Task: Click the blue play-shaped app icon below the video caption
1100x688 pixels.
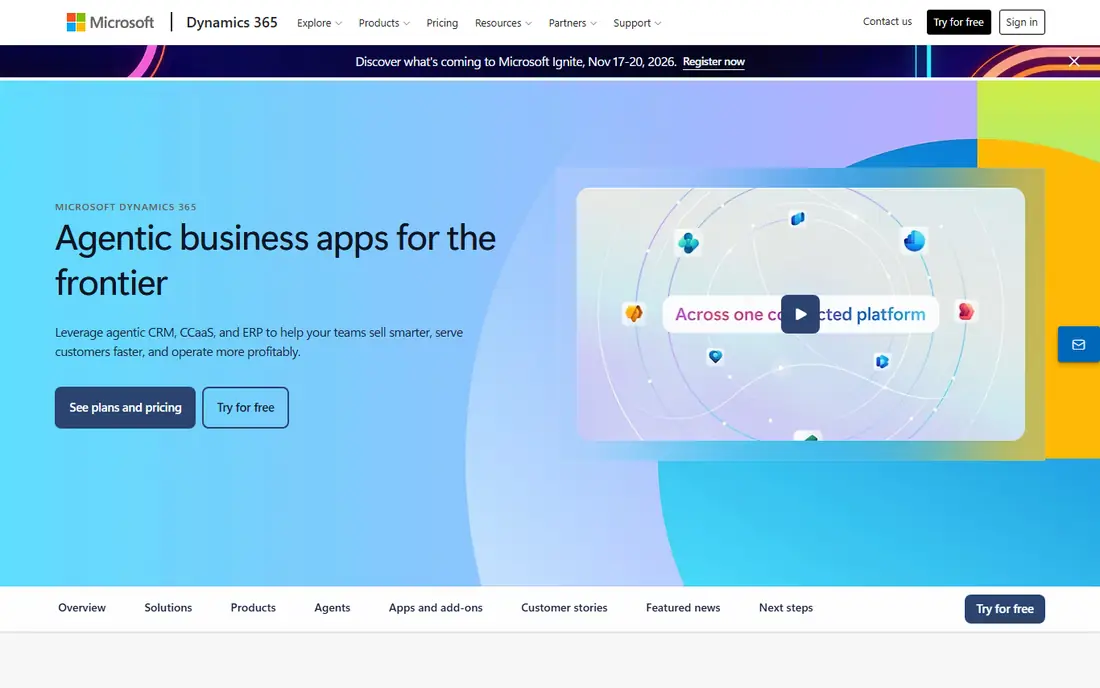Action: click(x=882, y=361)
